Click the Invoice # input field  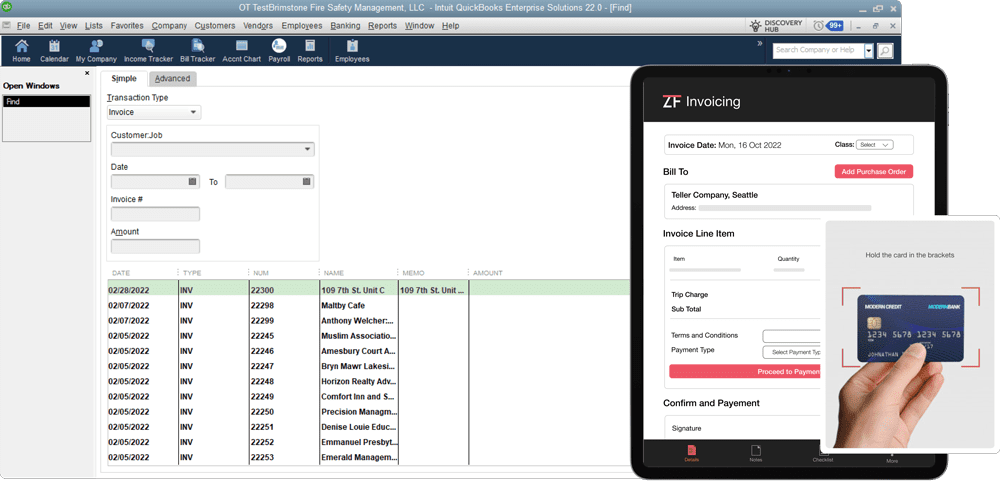(x=155, y=214)
